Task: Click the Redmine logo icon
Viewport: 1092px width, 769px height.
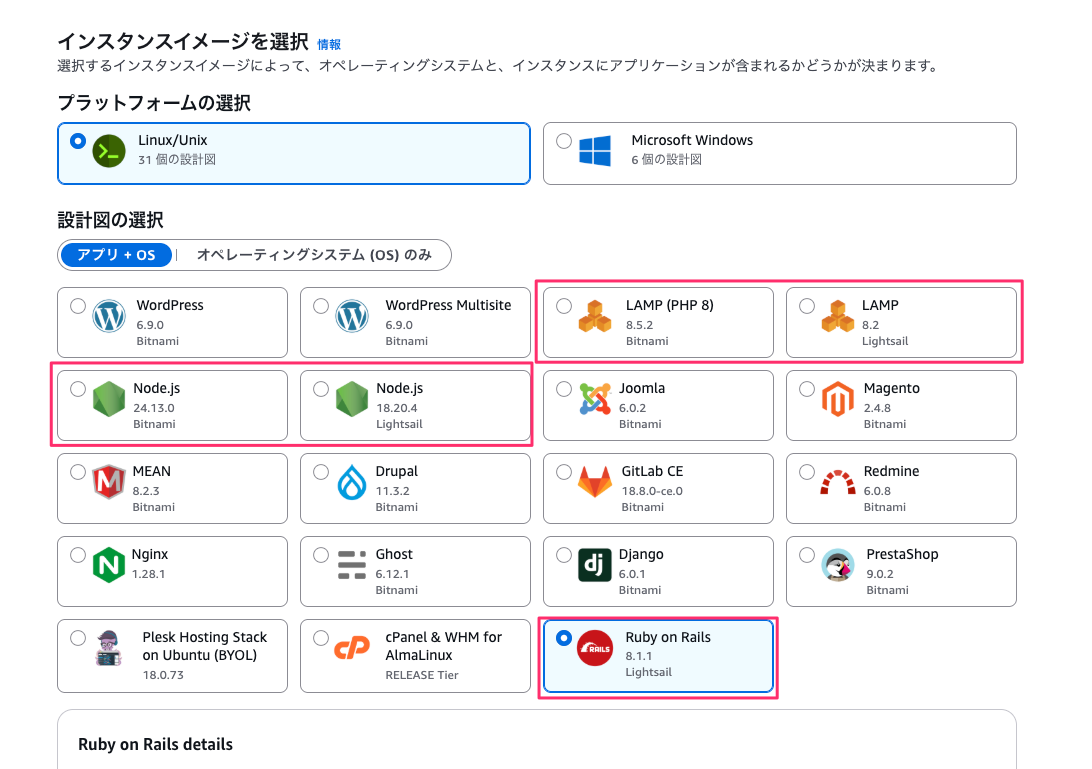Action: pyautogui.click(x=837, y=481)
